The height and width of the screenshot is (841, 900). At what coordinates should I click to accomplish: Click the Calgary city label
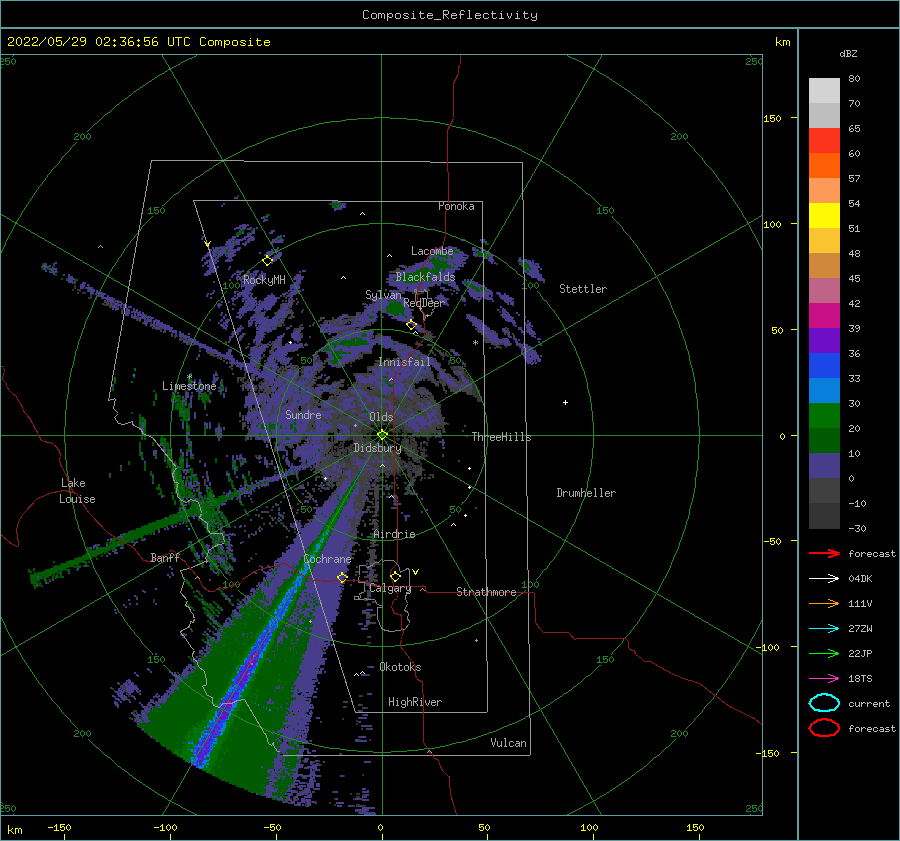pos(390,588)
